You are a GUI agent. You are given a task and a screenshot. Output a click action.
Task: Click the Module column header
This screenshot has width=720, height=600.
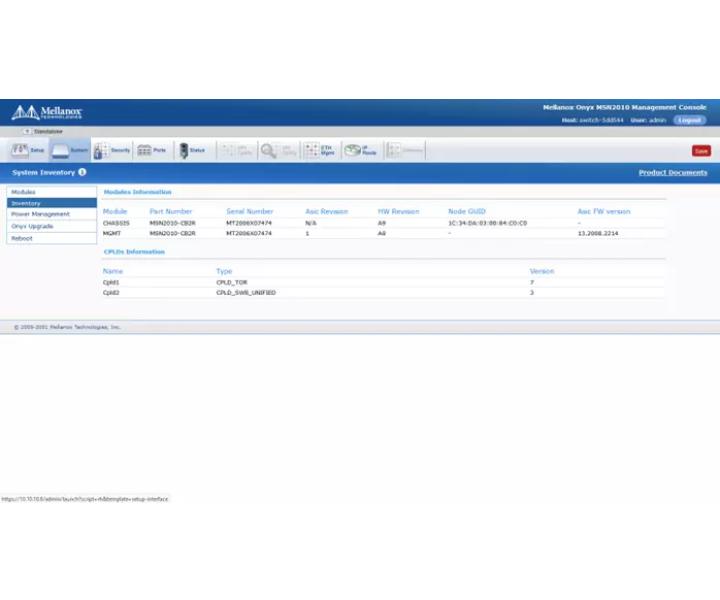(x=115, y=211)
